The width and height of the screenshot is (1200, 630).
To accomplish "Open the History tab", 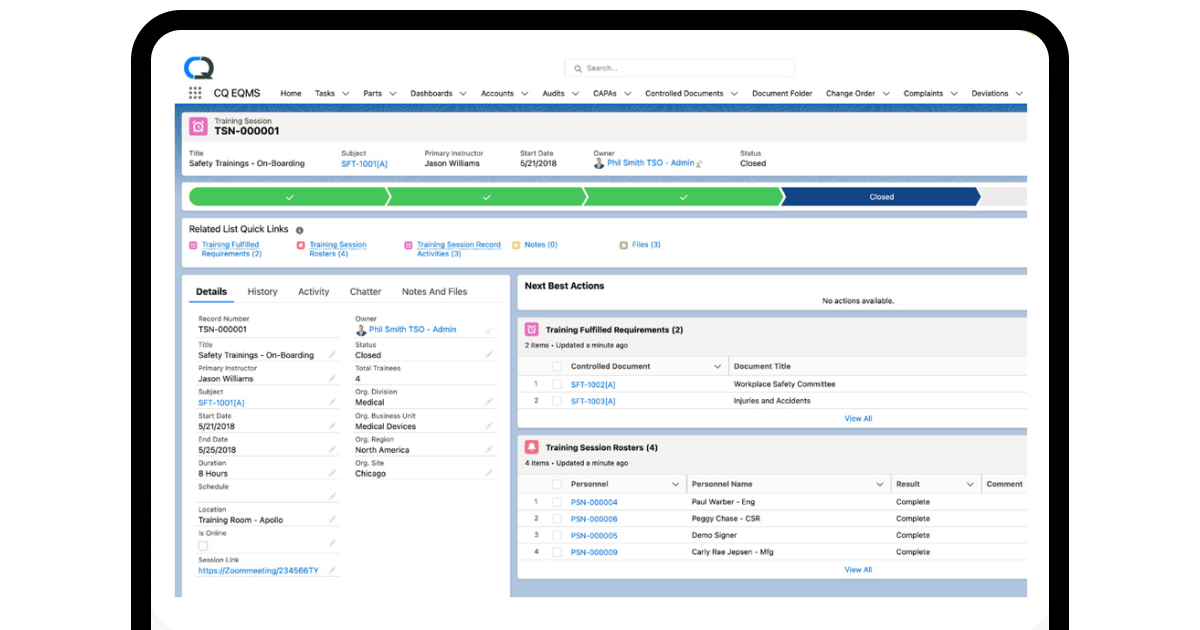I will point(261,291).
